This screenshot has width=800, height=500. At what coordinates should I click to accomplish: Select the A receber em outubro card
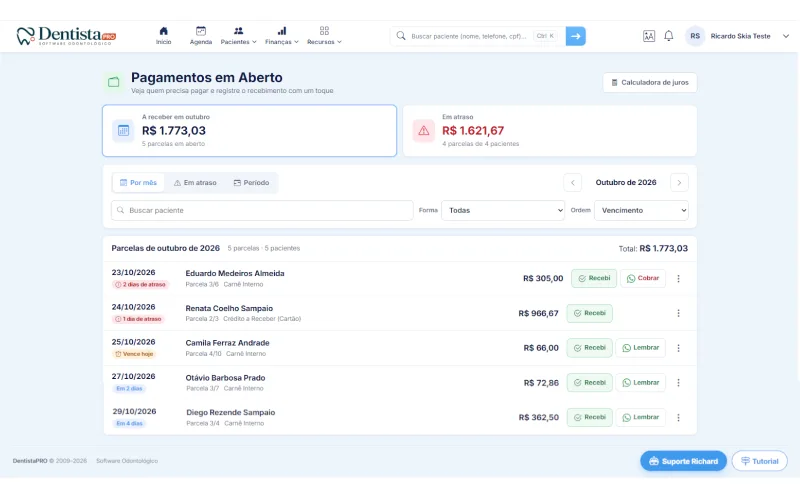click(x=249, y=131)
